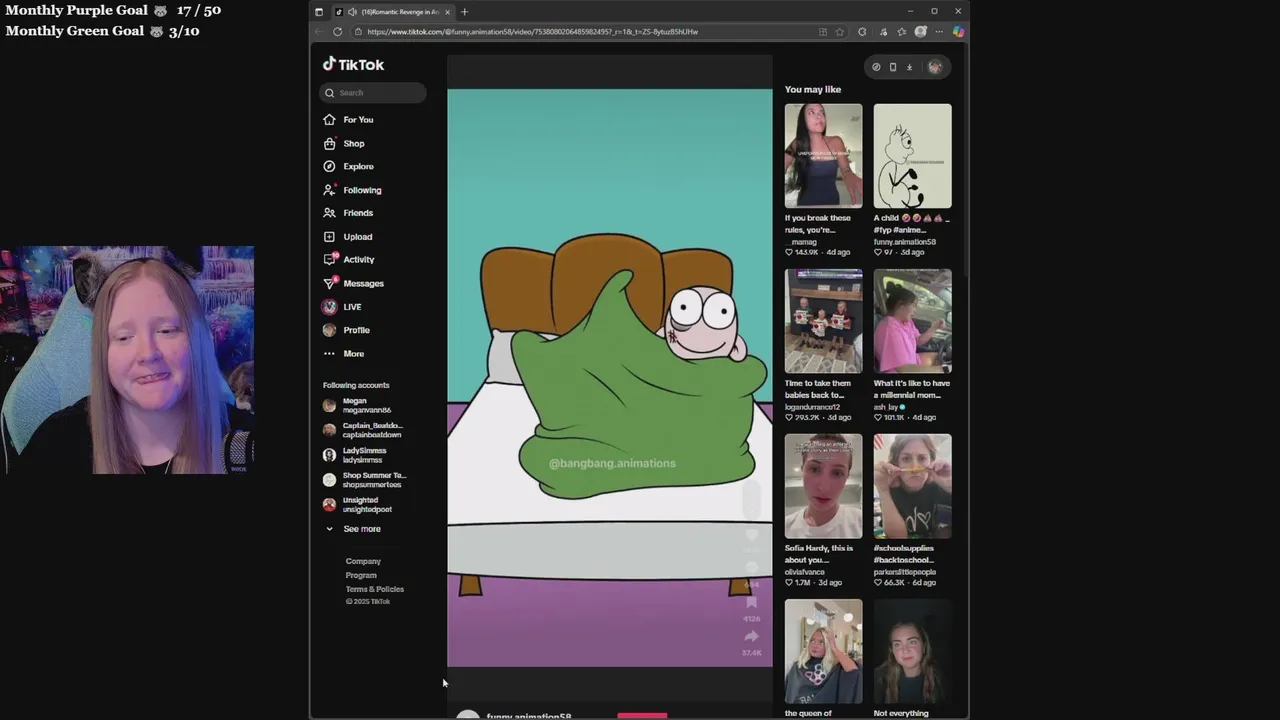
Task: Add this page to browser favorites
Action: (840, 32)
